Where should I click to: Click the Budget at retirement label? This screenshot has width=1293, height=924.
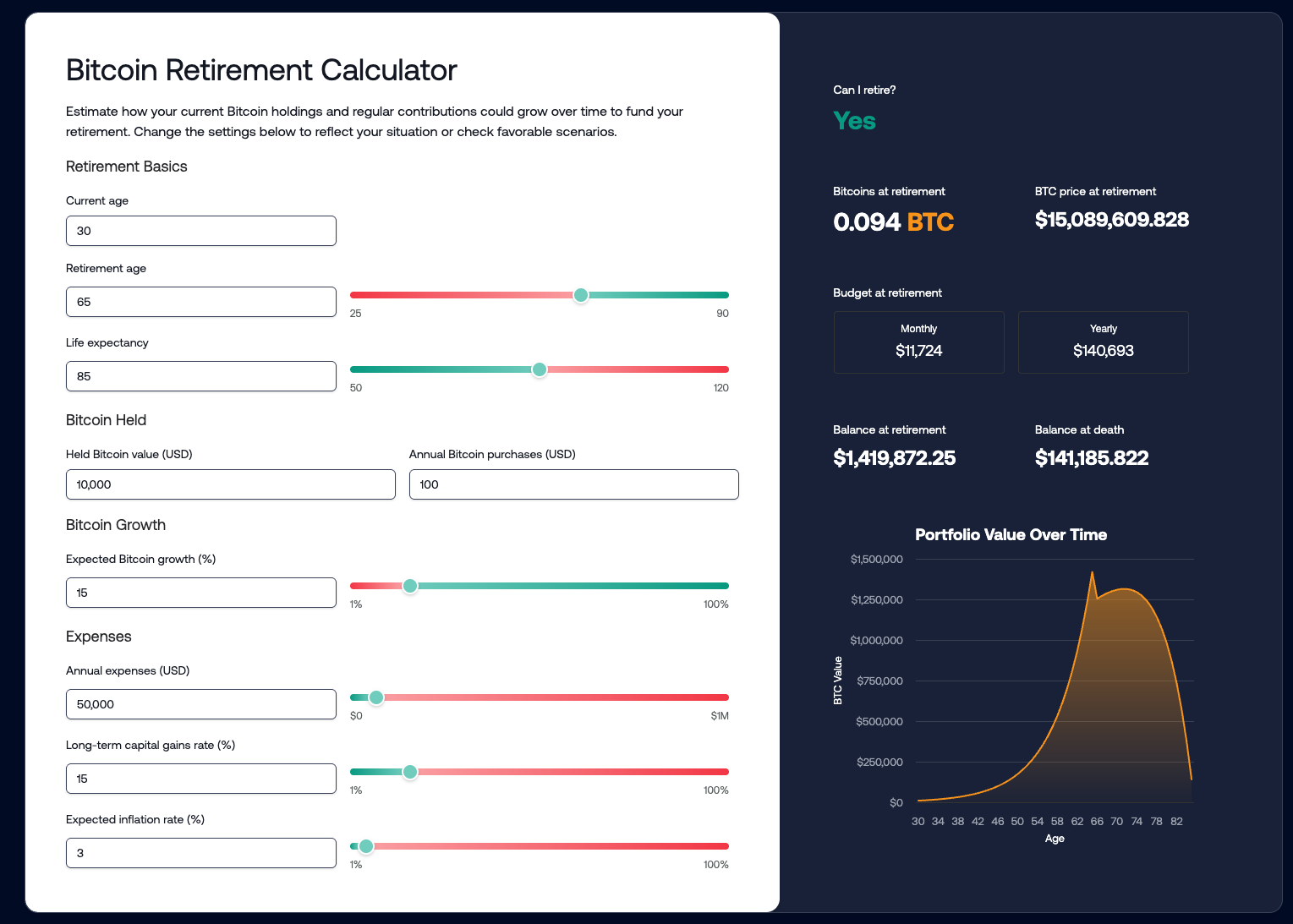point(887,293)
